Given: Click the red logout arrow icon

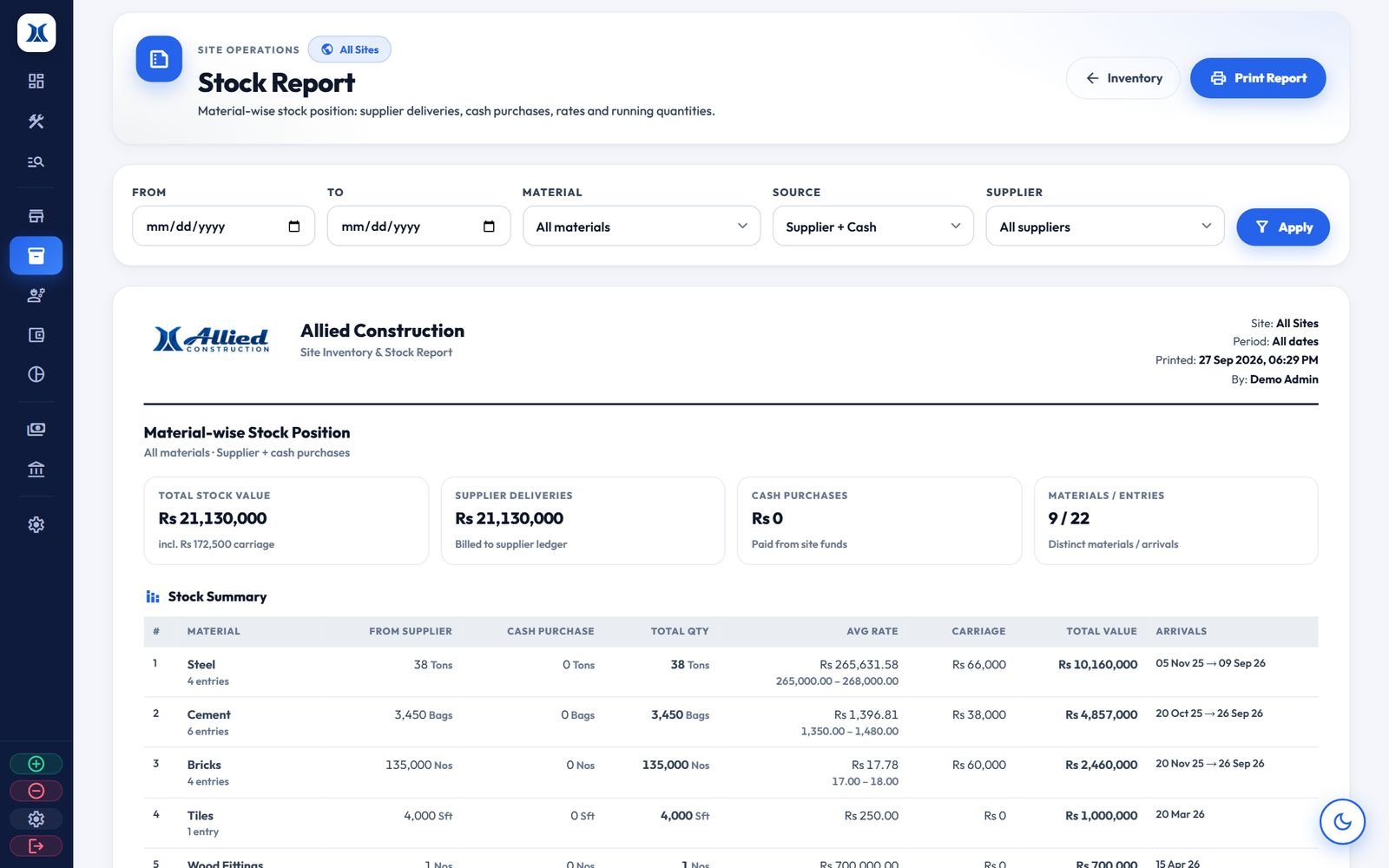Looking at the screenshot, I should (36, 845).
